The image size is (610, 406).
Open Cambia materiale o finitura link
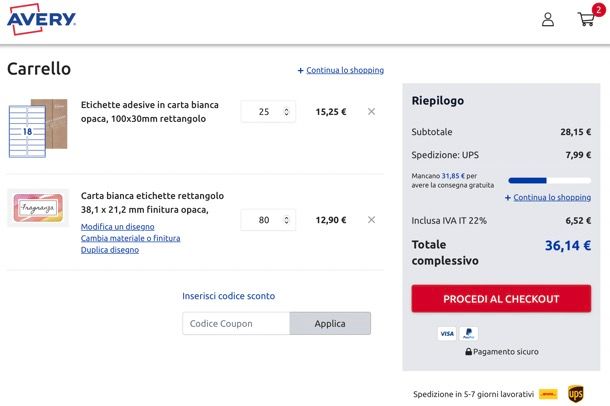130,238
